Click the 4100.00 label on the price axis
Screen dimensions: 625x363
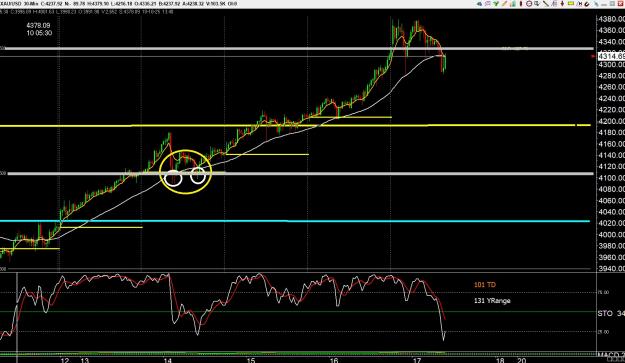pos(612,178)
